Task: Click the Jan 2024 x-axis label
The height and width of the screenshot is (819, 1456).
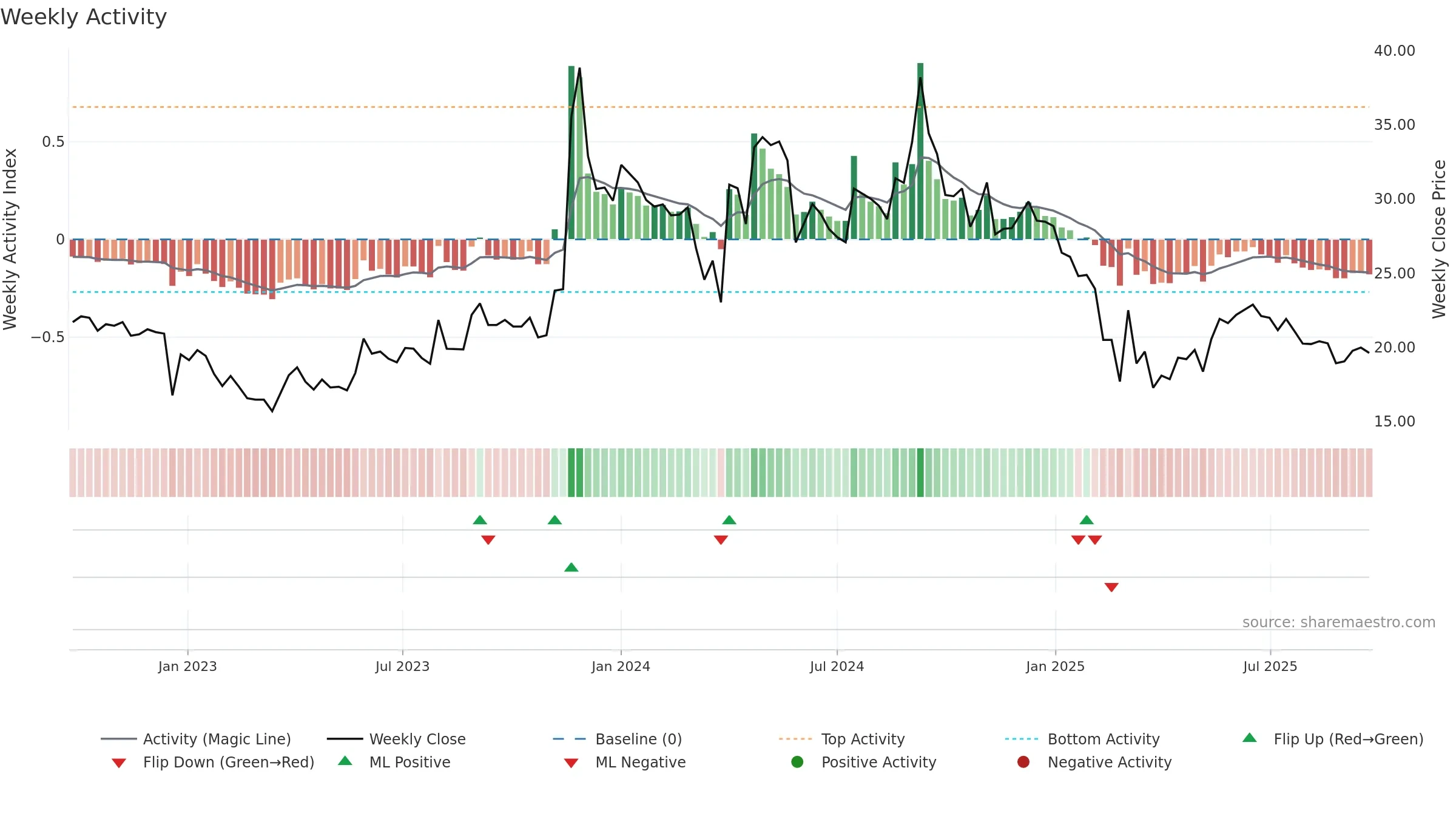Action: pyautogui.click(x=621, y=667)
